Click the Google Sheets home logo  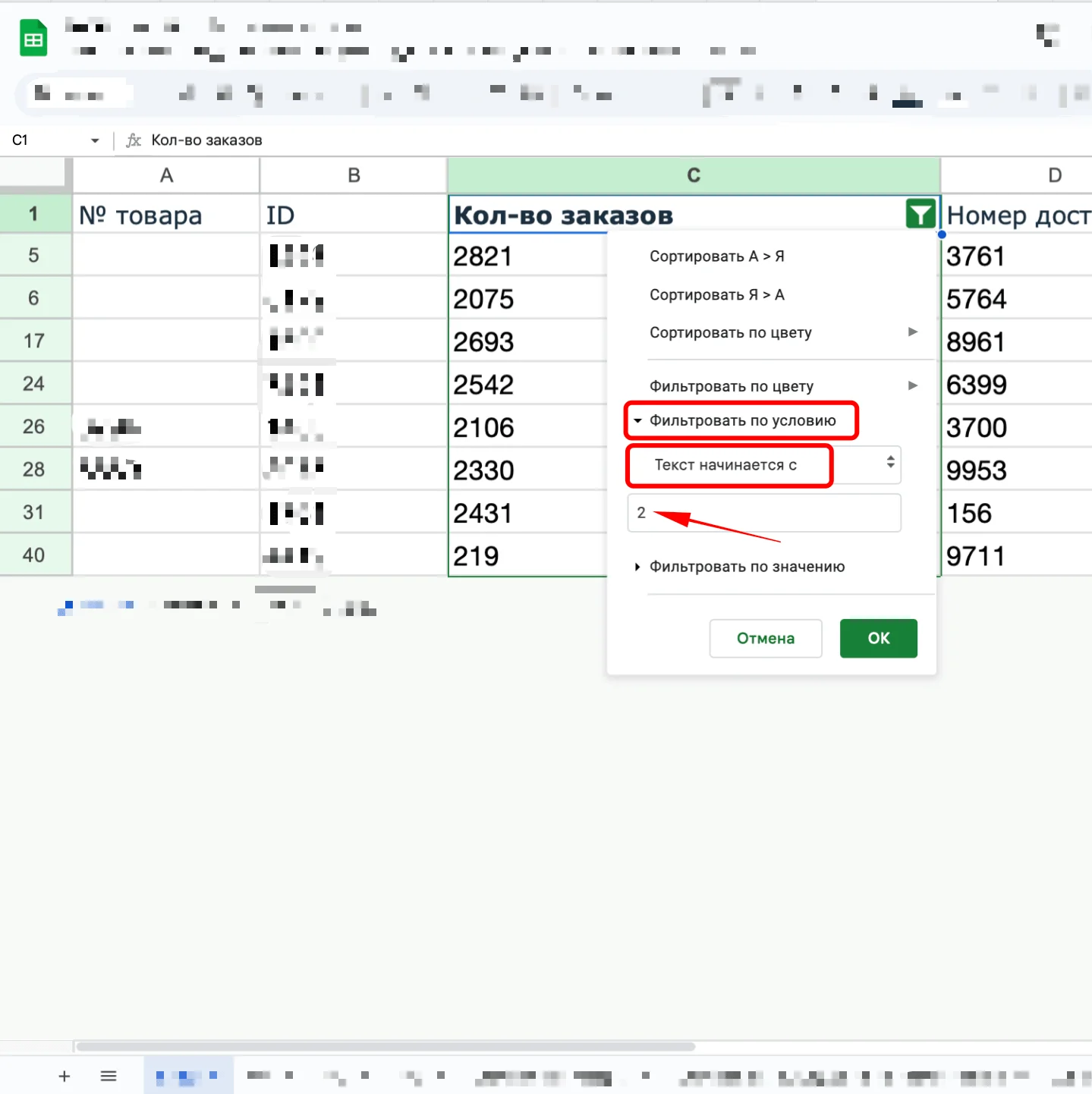[x=33, y=39]
